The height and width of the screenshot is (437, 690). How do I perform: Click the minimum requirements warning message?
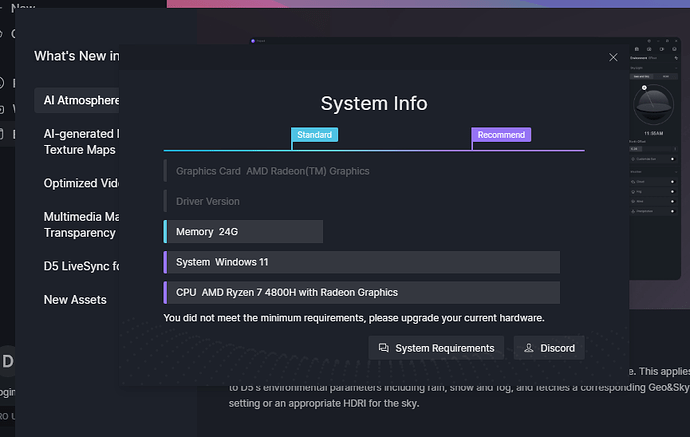(x=354, y=318)
